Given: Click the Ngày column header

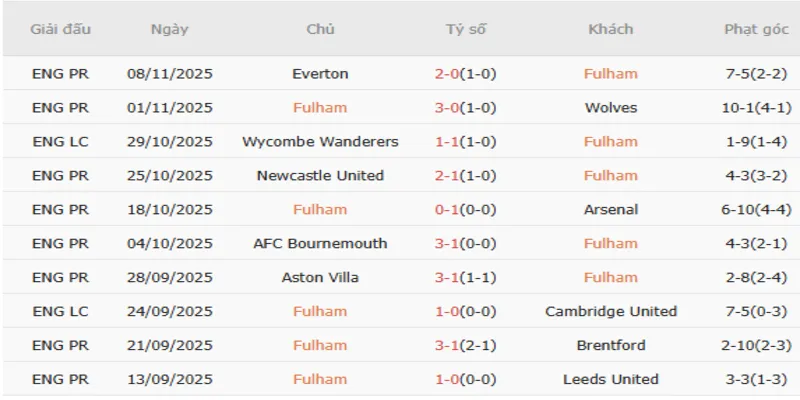Looking at the screenshot, I should 170,29.
